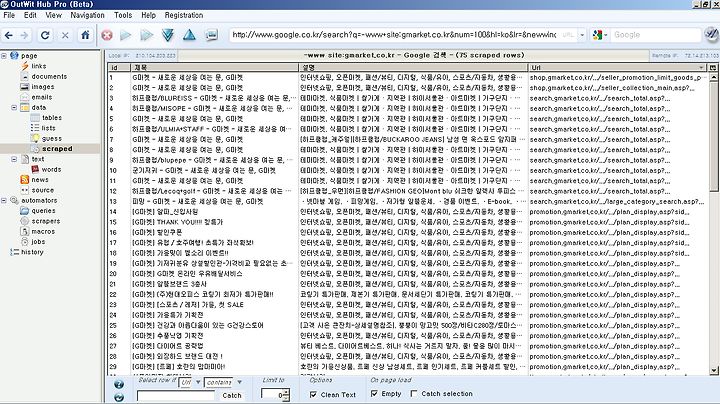
Task: Open the history view
Action: pyautogui.click(x=32, y=252)
